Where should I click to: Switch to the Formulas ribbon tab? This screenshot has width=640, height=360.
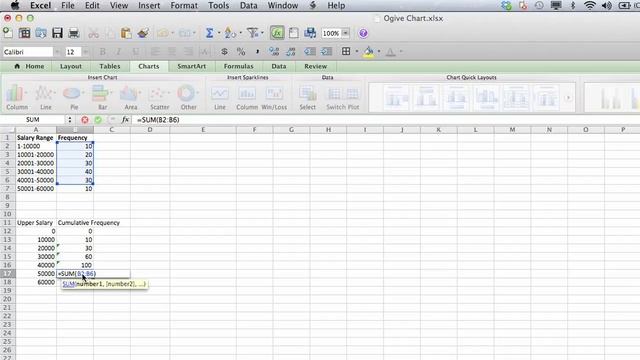pyautogui.click(x=238, y=66)
